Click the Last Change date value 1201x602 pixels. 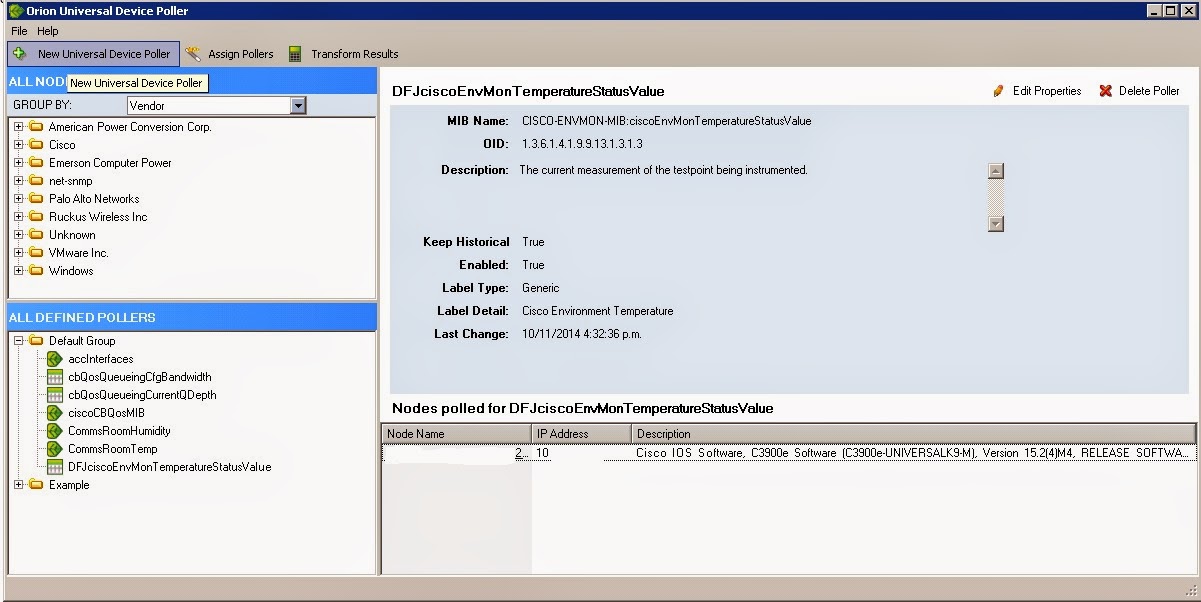(582, 334)
